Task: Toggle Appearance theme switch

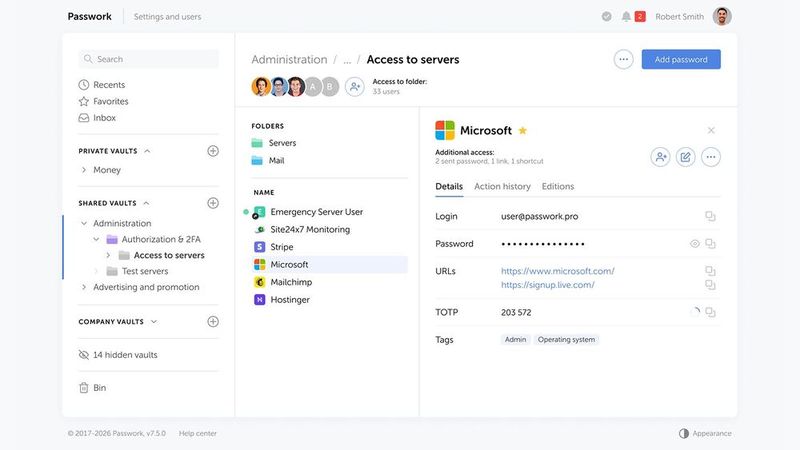Action: click(x=684, y=433)
